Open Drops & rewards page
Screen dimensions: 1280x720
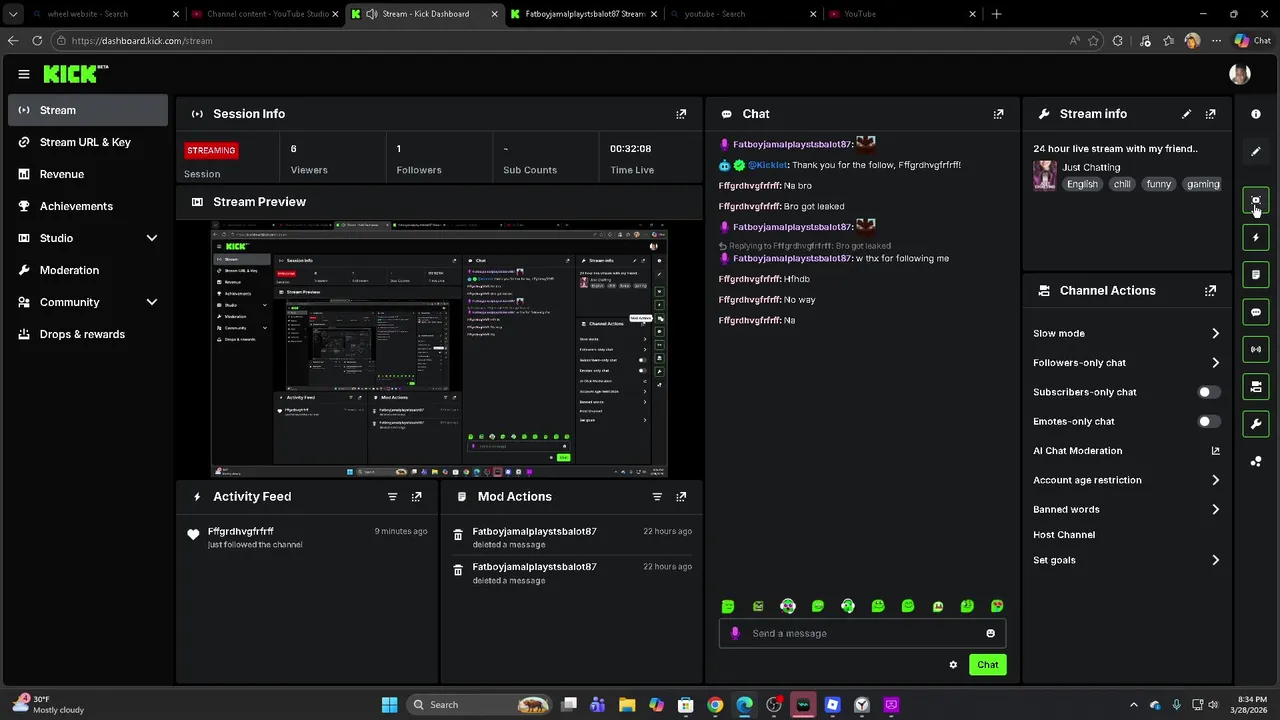[88, 334]
